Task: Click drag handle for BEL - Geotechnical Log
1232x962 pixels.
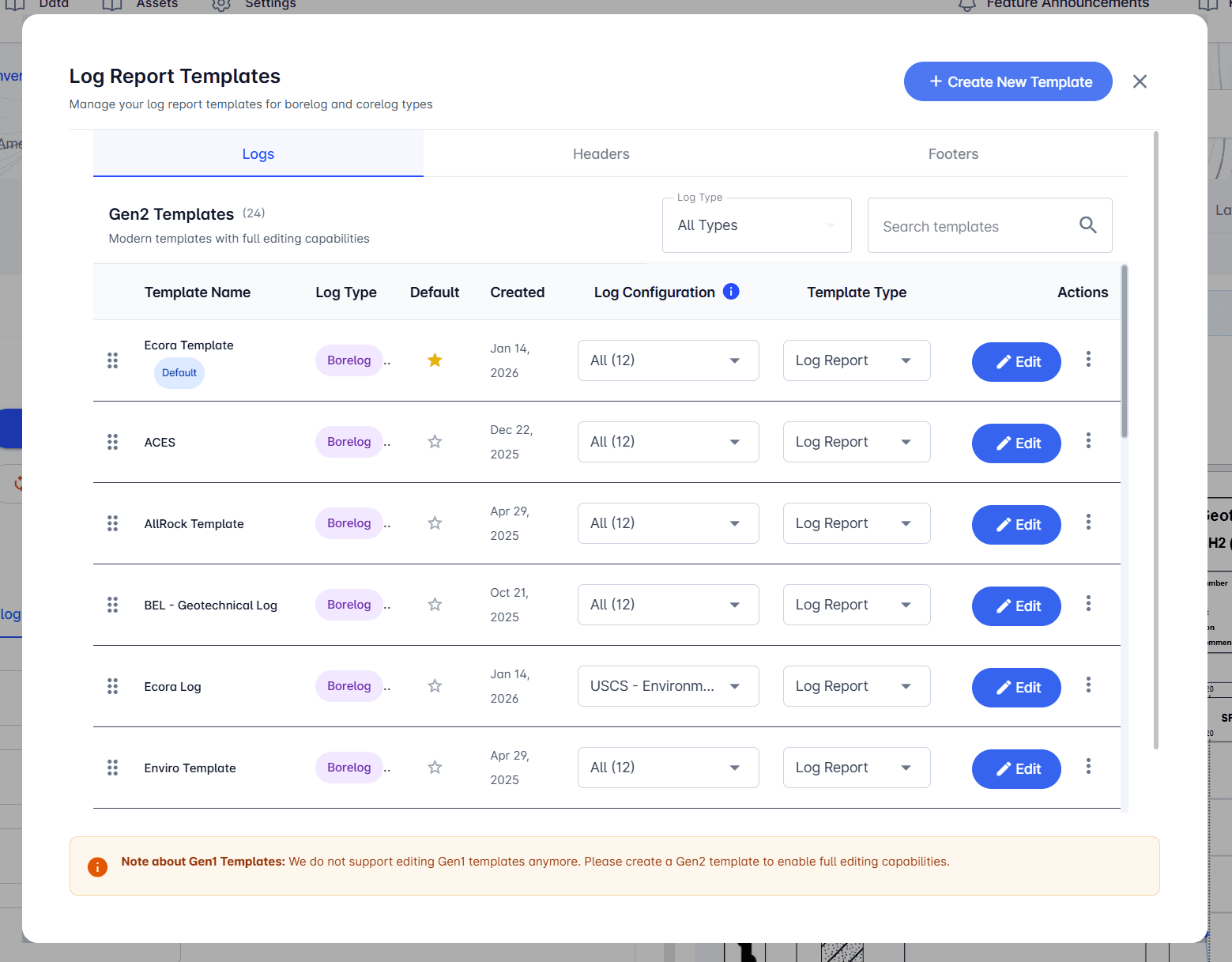Action: (x=113, y=605)
